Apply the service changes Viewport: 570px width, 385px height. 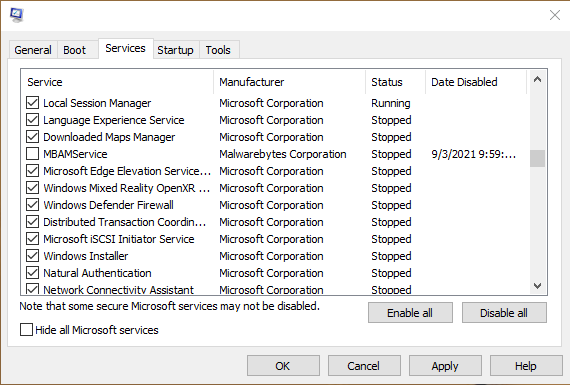(445, 366)
